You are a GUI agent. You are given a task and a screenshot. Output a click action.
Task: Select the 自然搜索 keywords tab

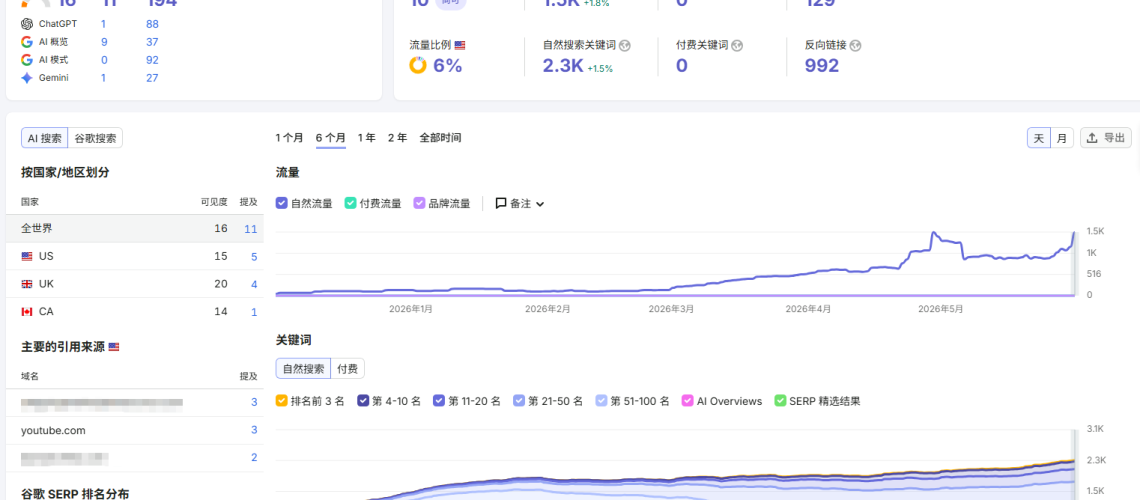coord(303,368)
